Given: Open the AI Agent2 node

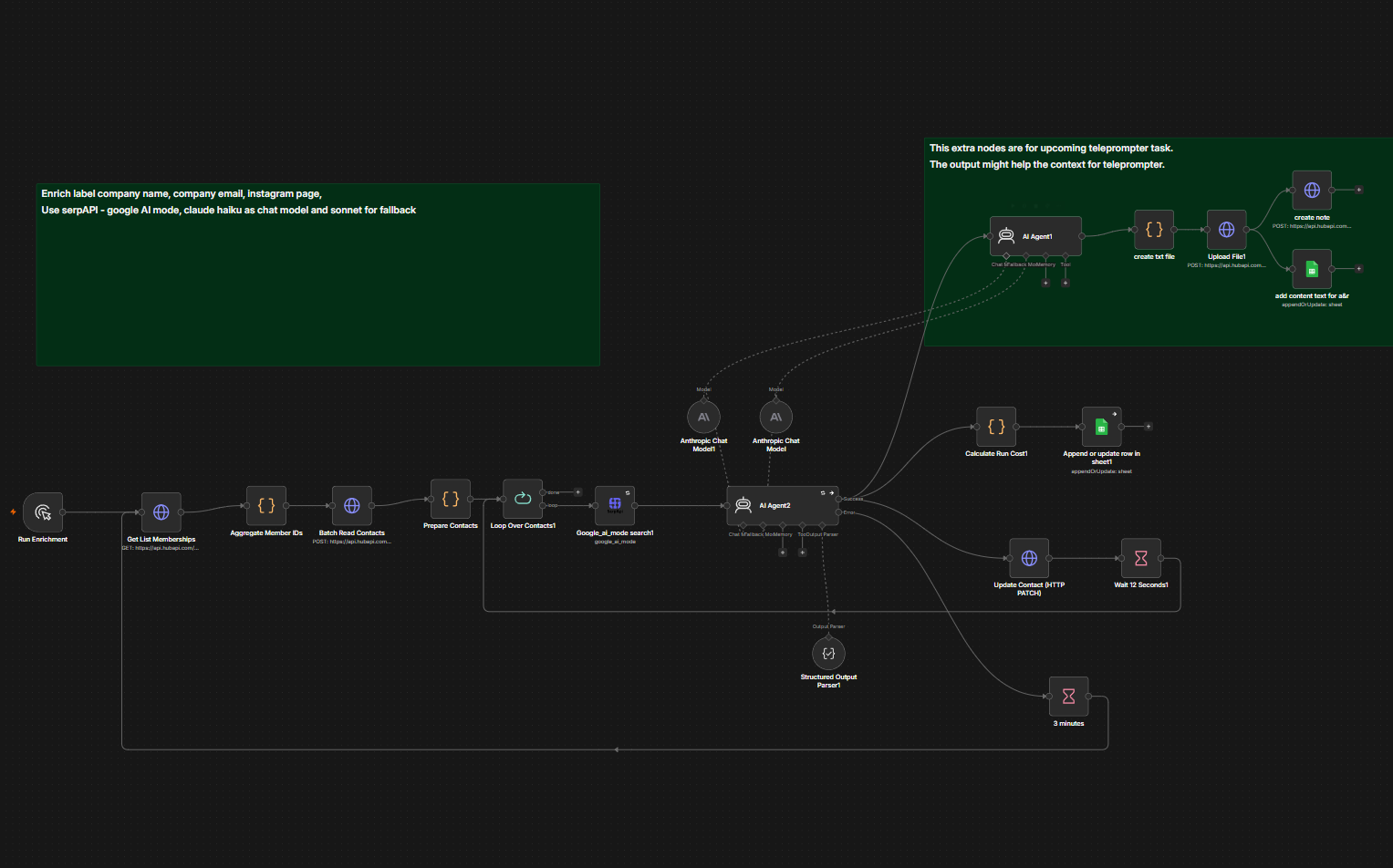Looking at the screenshot, I should (x=783, y=505).
